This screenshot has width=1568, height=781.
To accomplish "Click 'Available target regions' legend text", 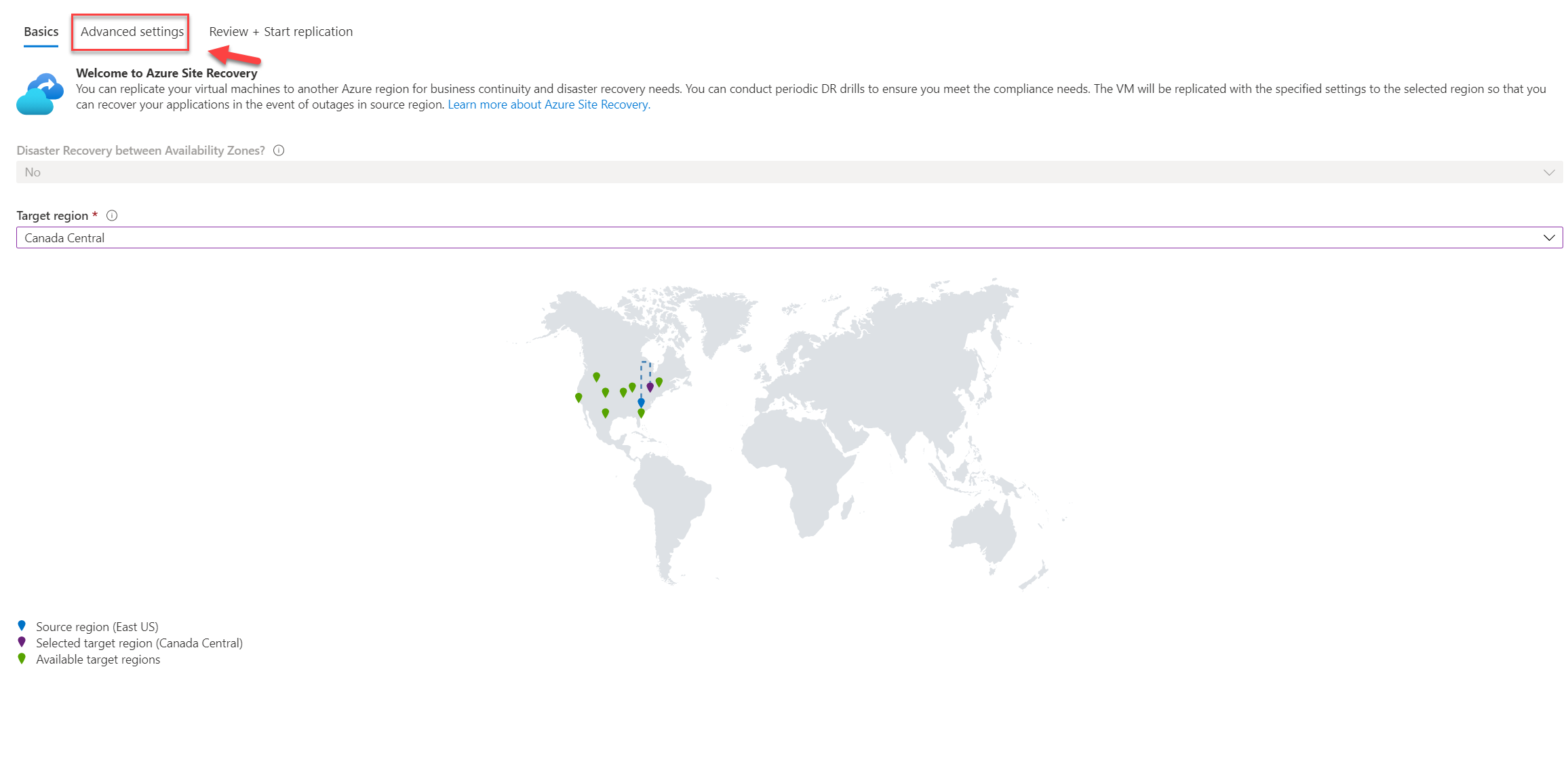I will coord(98,660).
